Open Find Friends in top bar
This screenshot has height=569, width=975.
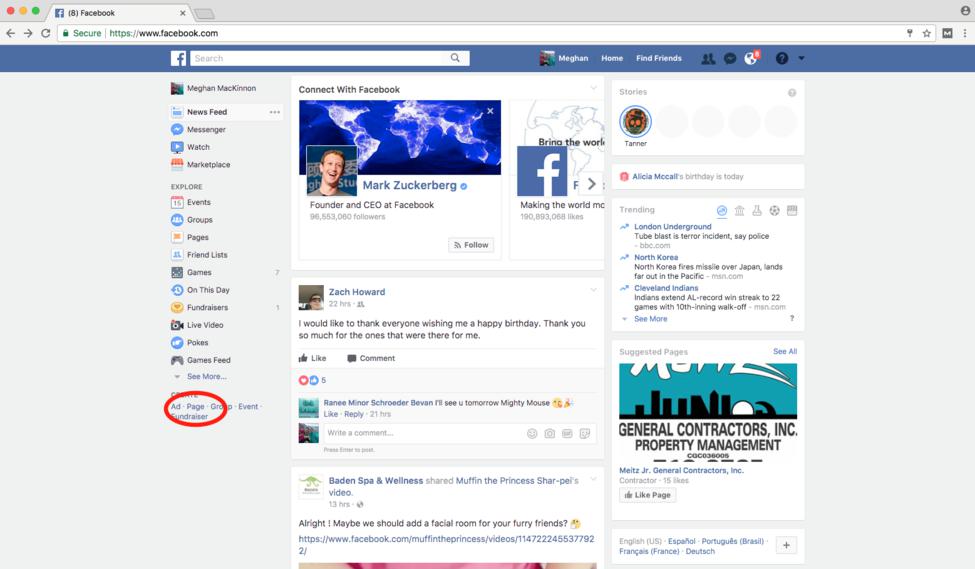(x=658, y=58)
